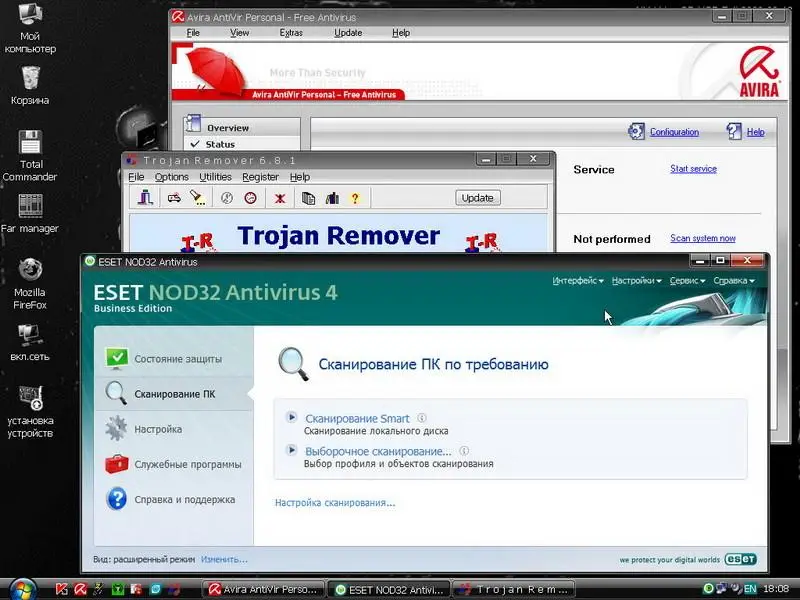800x600 pixels.
Task: Select the установка устройств desktop icon
Action: tap(30, 411)
